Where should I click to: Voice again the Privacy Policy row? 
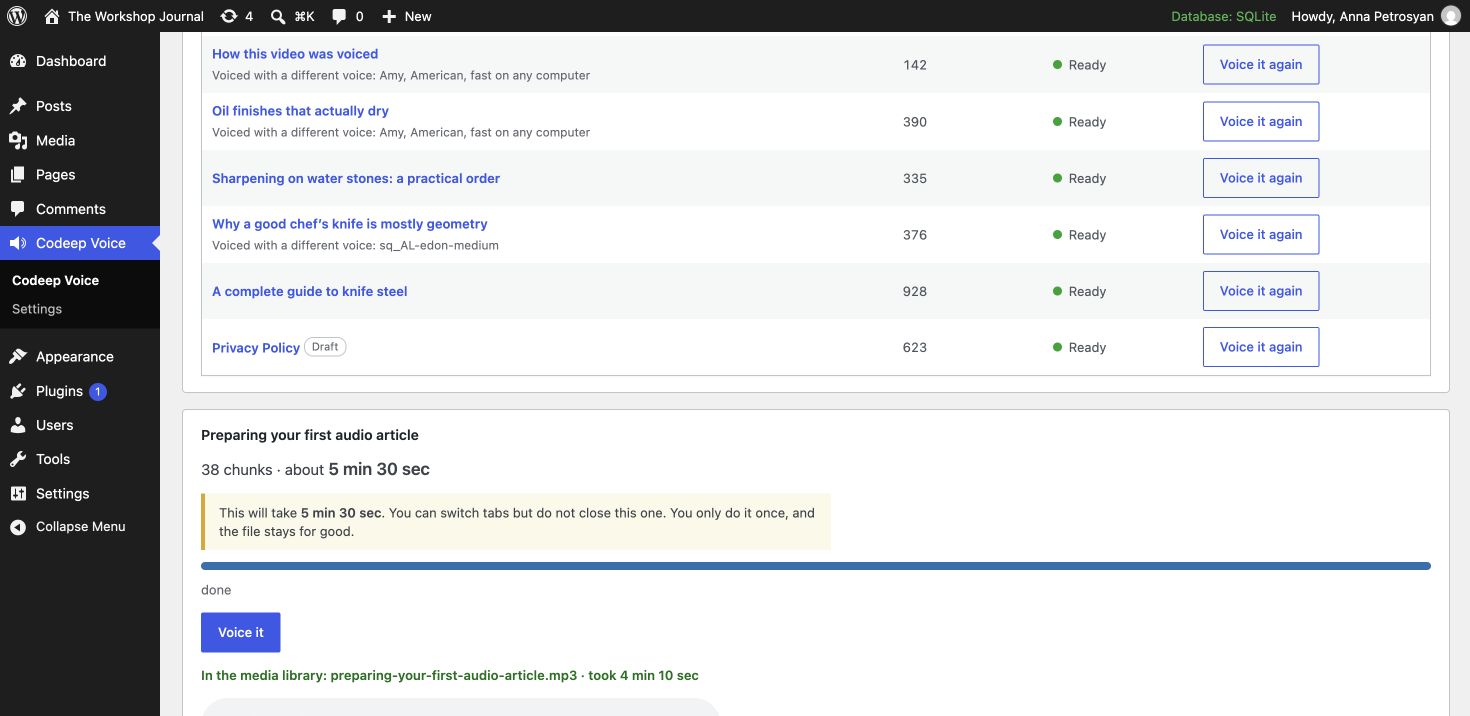[x=1260, y=347]
